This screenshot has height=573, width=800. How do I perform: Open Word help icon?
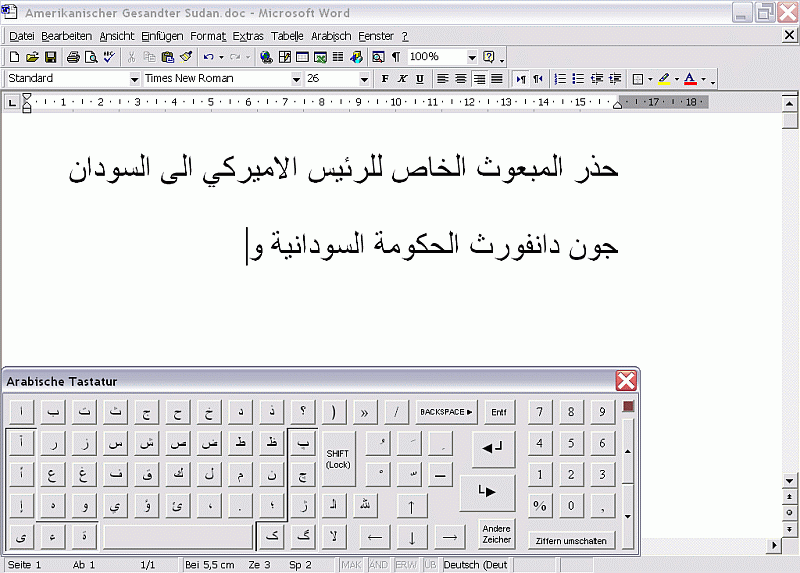(488, 57)
